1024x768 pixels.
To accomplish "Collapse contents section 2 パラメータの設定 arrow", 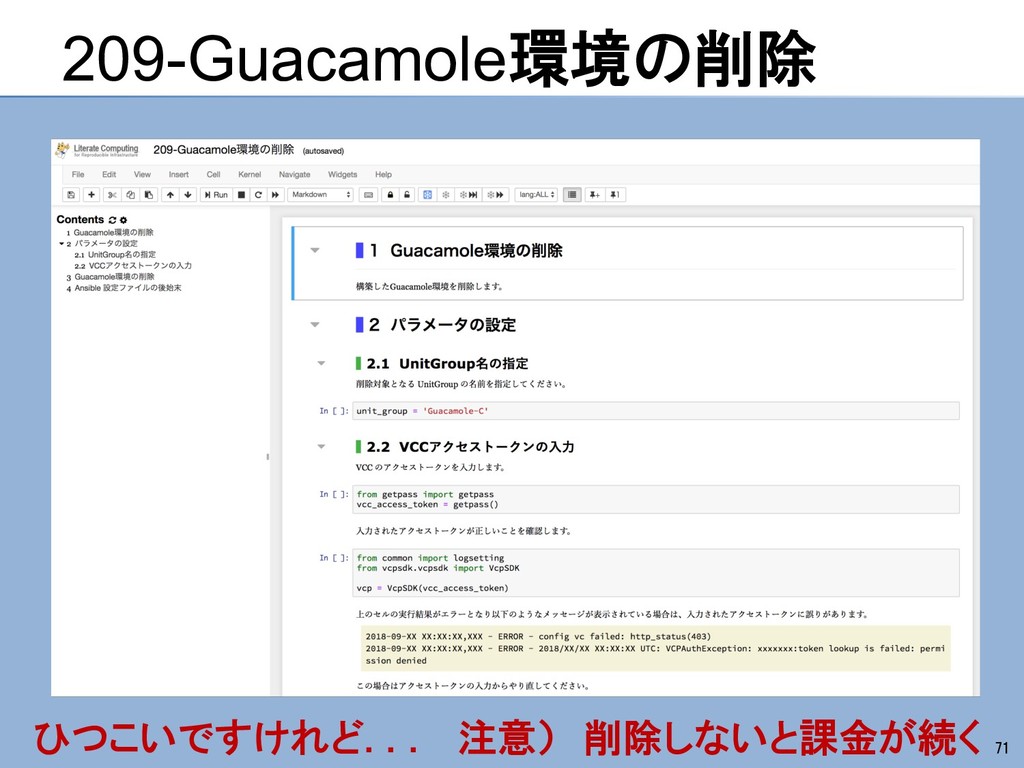I will point(61,244).
